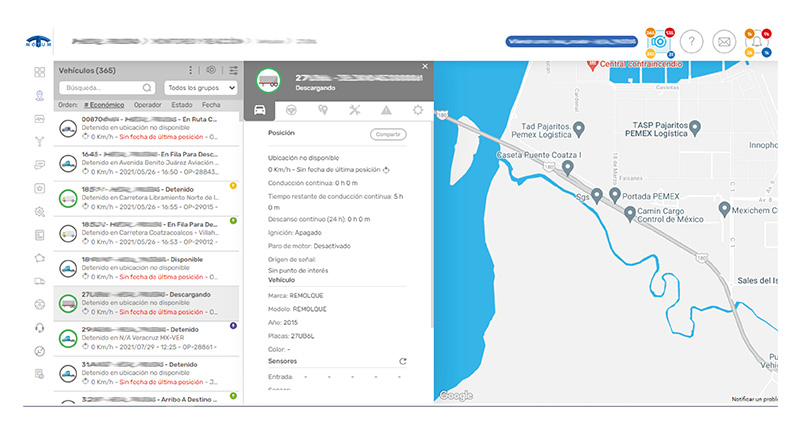Image resolution: width=801 pixels, height=428 pixels.
Task: Open the Todos los grupos dropdown
Action: (200, 88)
